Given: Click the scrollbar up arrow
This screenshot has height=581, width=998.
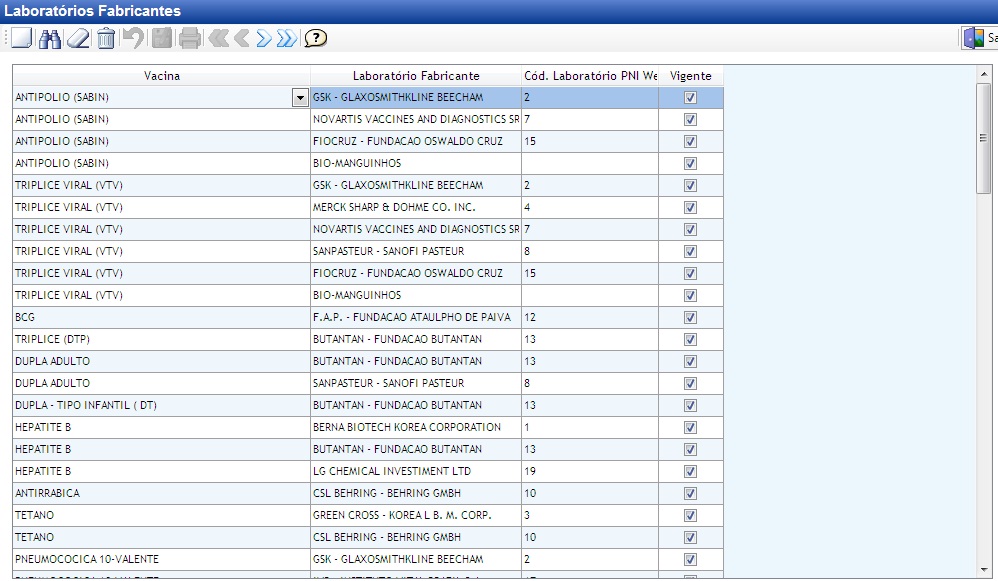Looking at the screenshot, I should point(984,74).
